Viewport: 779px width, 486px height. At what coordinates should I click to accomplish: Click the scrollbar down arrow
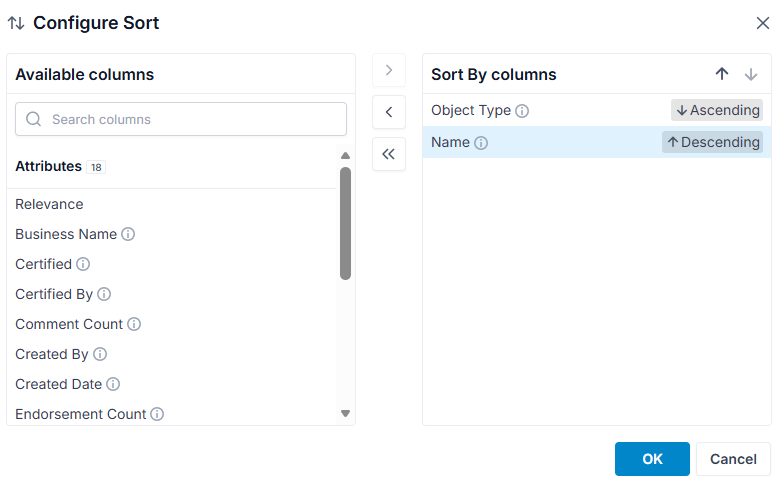point(346,413)
